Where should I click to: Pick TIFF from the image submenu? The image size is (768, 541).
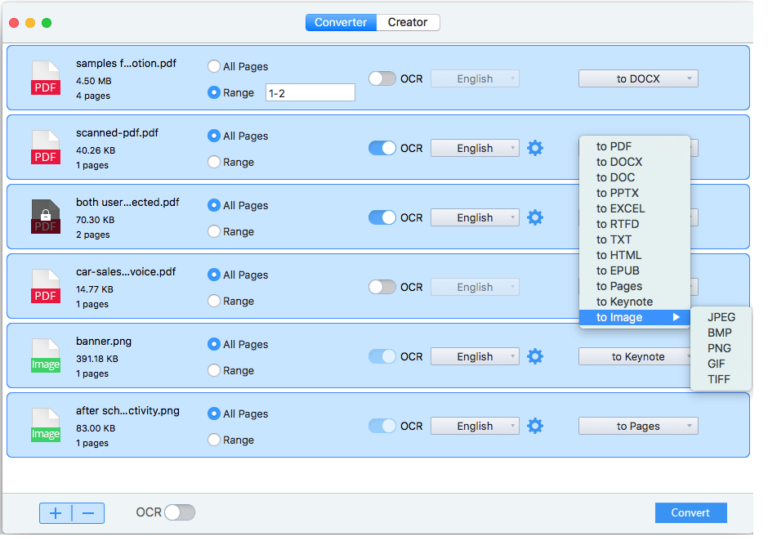click(721, 379)
